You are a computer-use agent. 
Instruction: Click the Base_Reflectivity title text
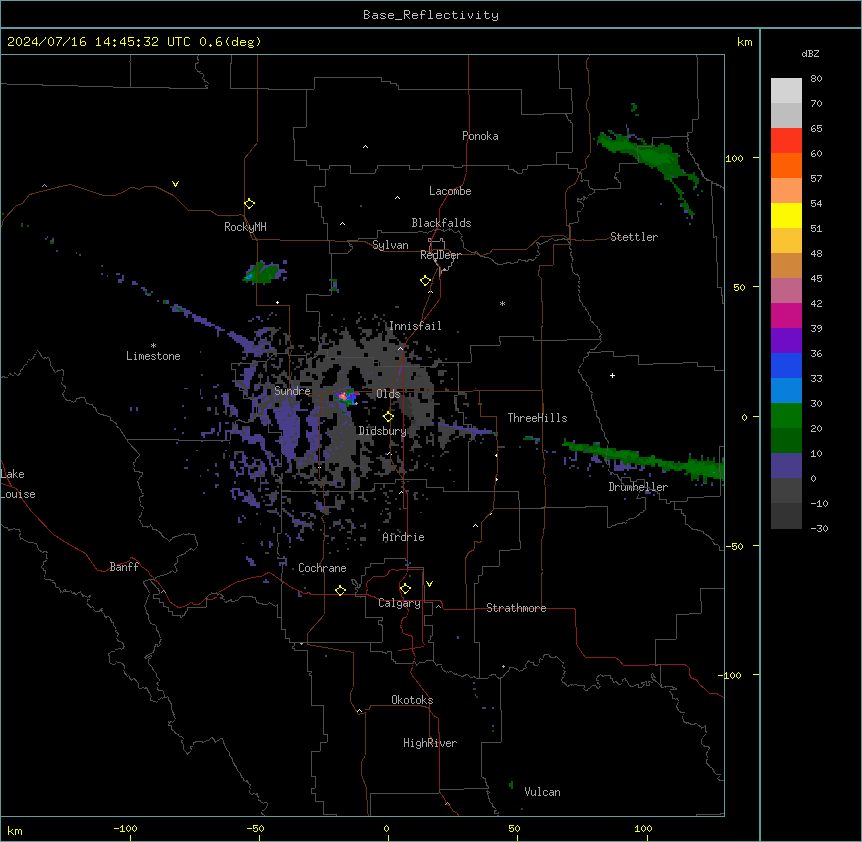431,15
